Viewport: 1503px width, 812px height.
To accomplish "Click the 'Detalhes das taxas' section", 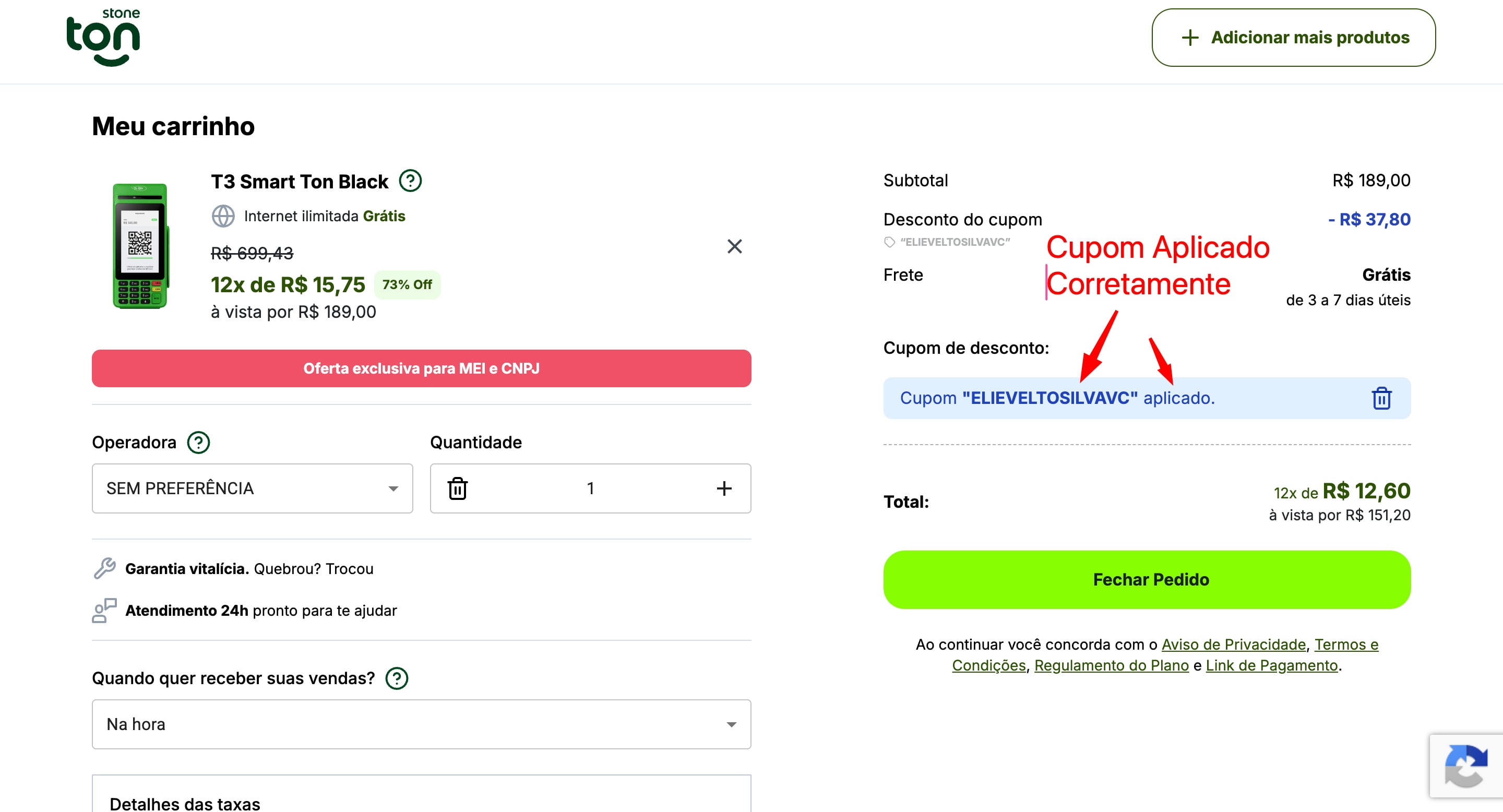I will (421, 794).
